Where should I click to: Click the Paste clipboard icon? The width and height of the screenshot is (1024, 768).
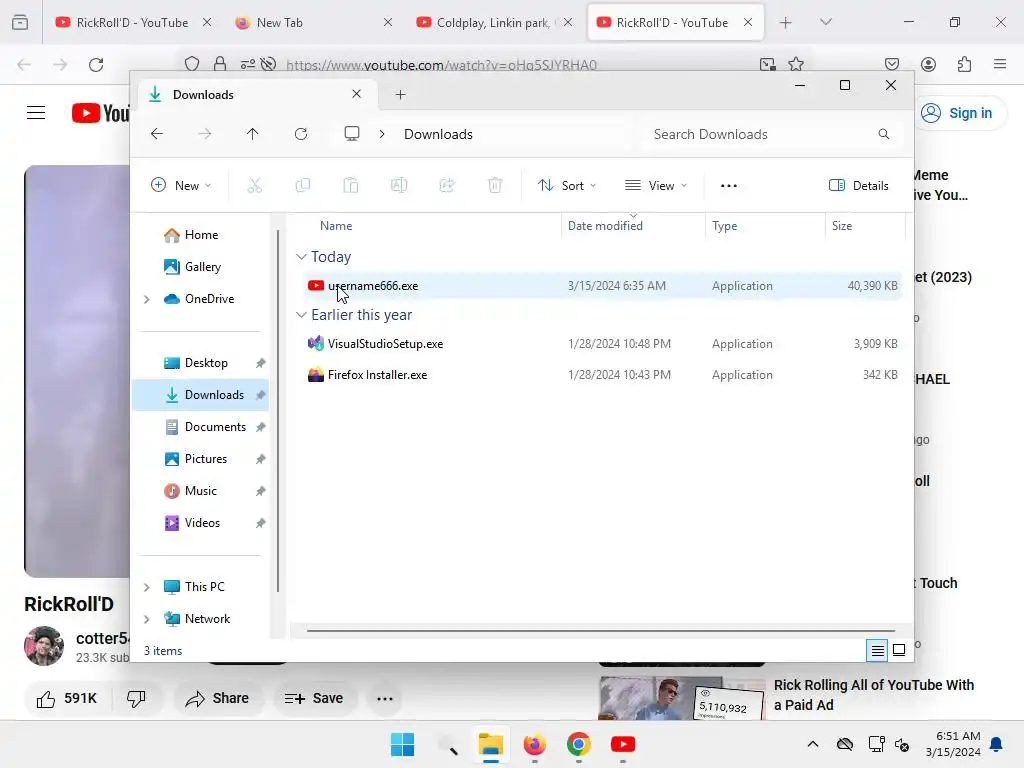(x=351, y=185)
